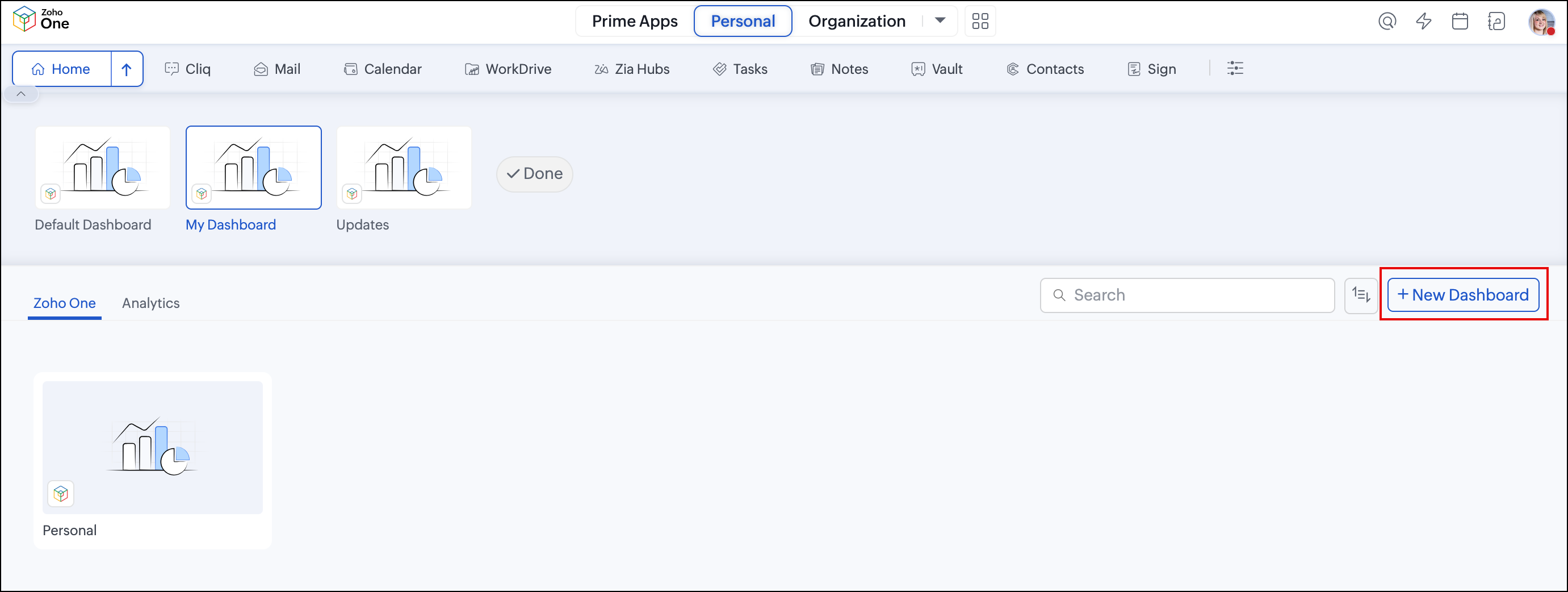This screenshot has width=1568, height=592.
Task: Open the all apps grid icon
Action: tap(980, 22)
